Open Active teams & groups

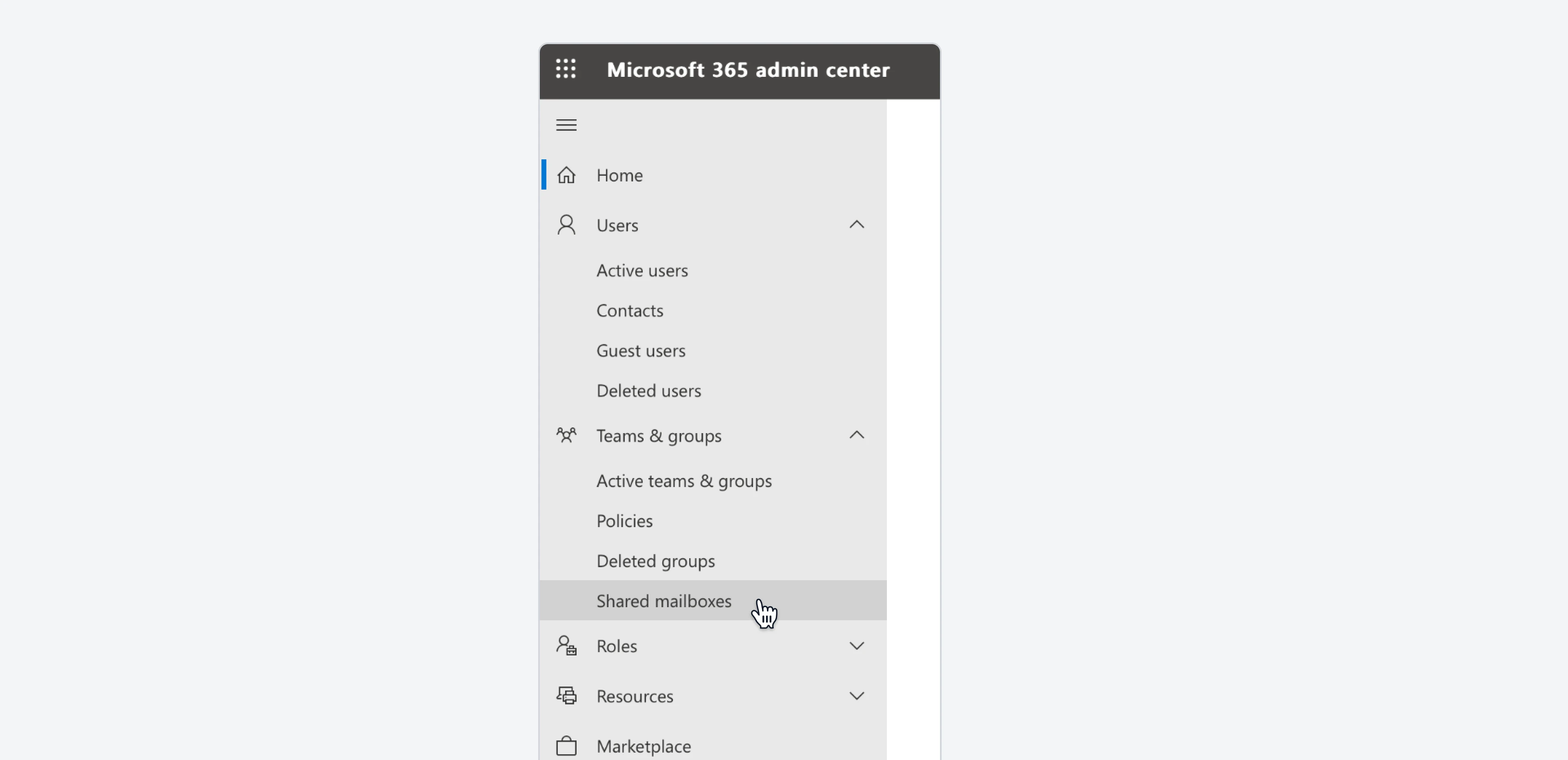coord(684,481)
